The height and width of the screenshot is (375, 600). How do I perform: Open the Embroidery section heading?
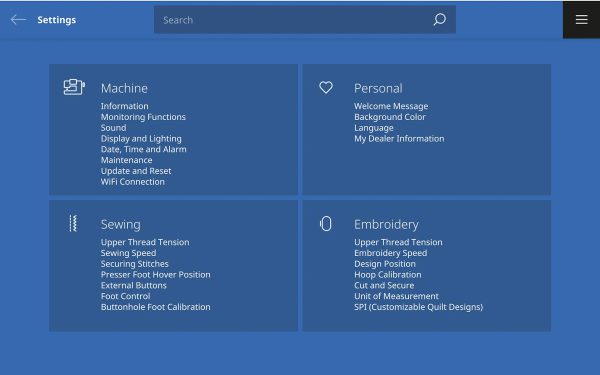tap(386, 224)
